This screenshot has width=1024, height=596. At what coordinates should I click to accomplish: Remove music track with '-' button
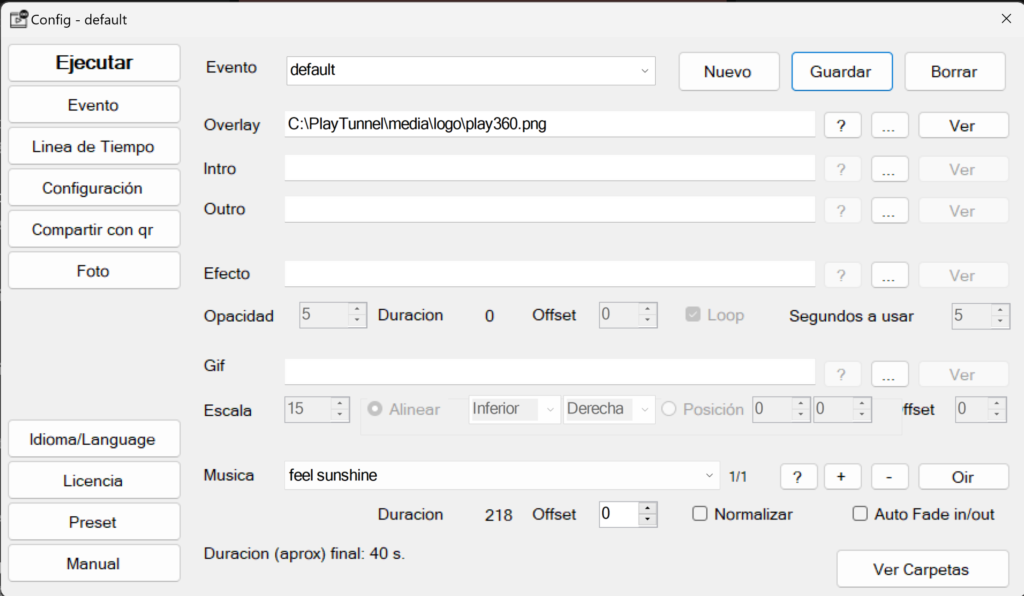pos(889,477)
